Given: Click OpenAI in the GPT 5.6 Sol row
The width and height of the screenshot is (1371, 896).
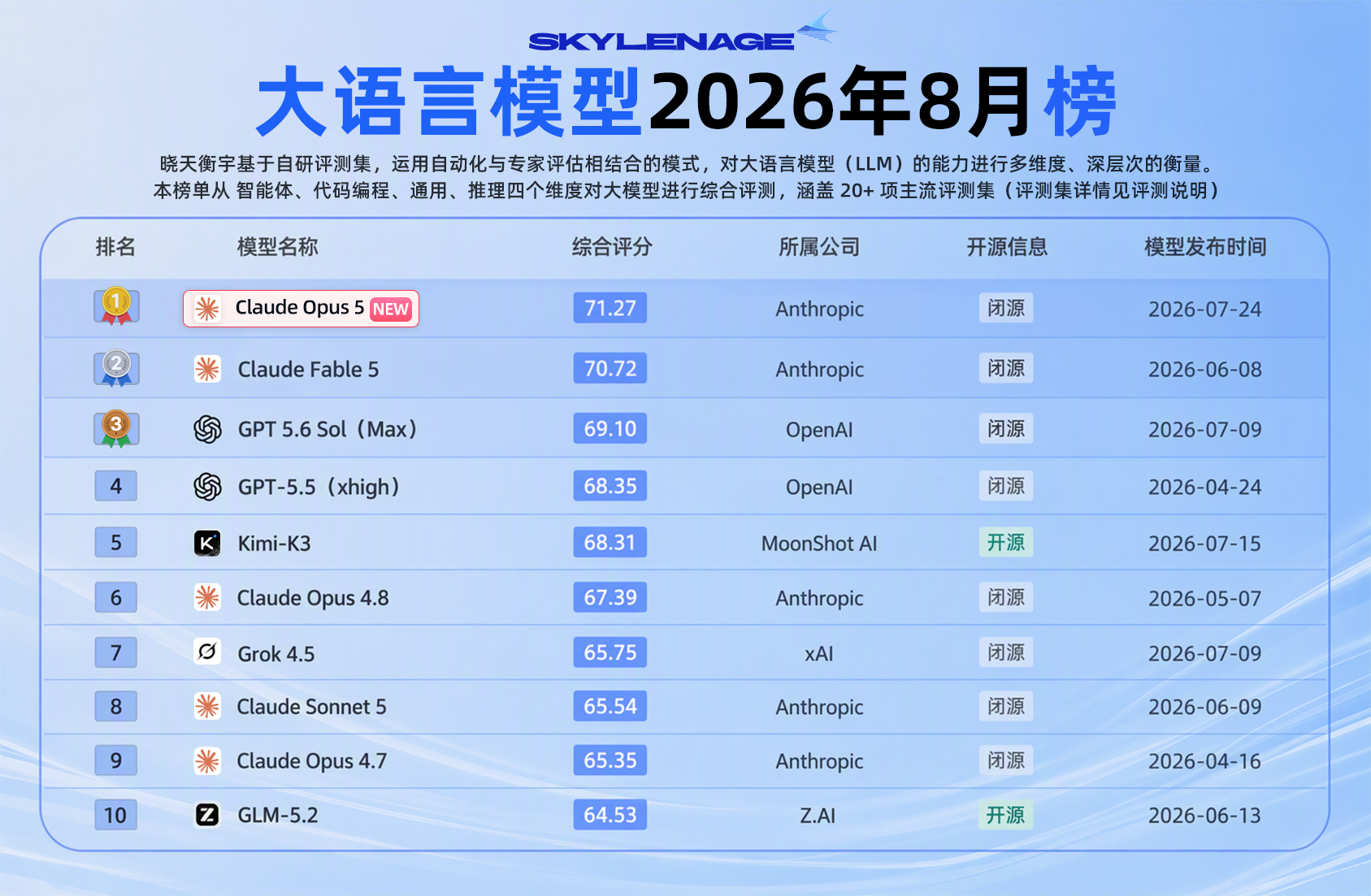Looking at the screenshot, I should click(819, 431).
